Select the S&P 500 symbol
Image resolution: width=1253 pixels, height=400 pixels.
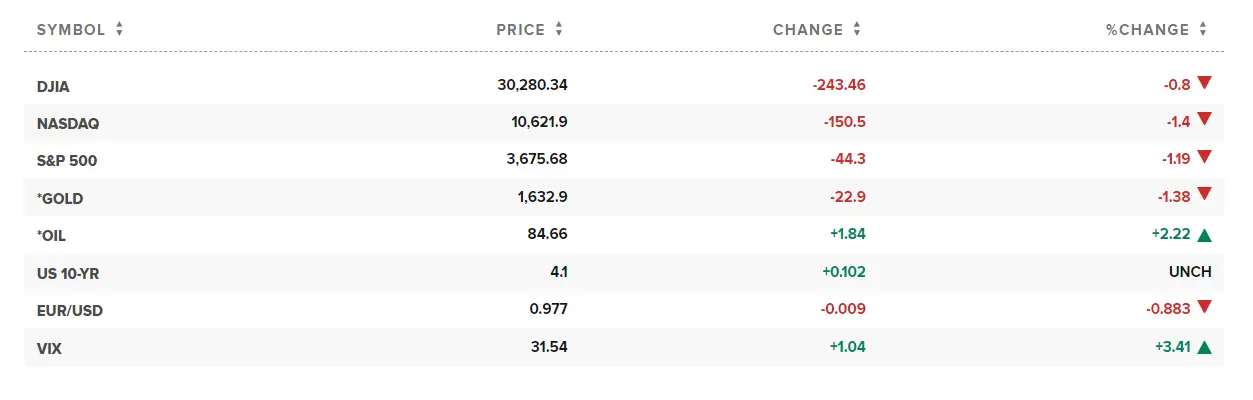coord(67,160)
